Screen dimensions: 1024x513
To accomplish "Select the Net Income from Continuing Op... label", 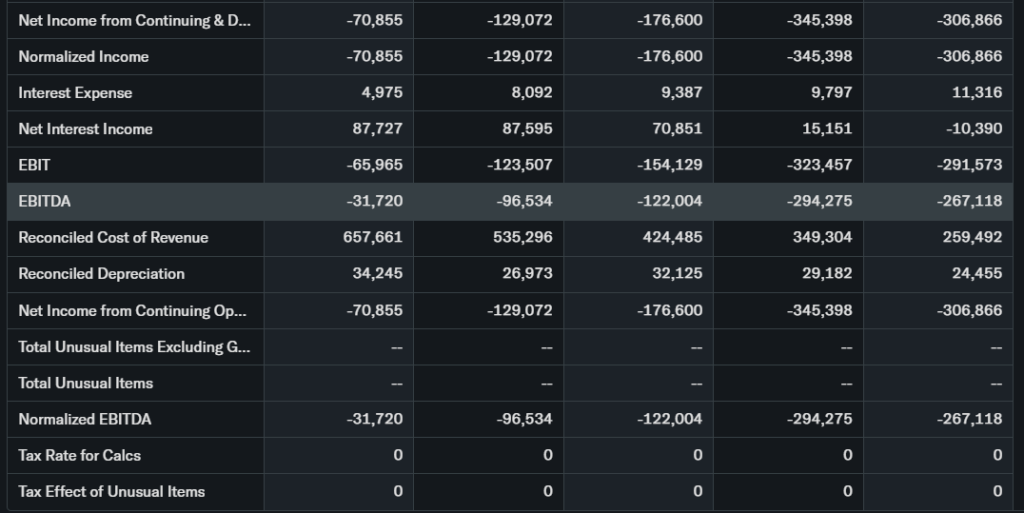I will (x=132, y=310).
